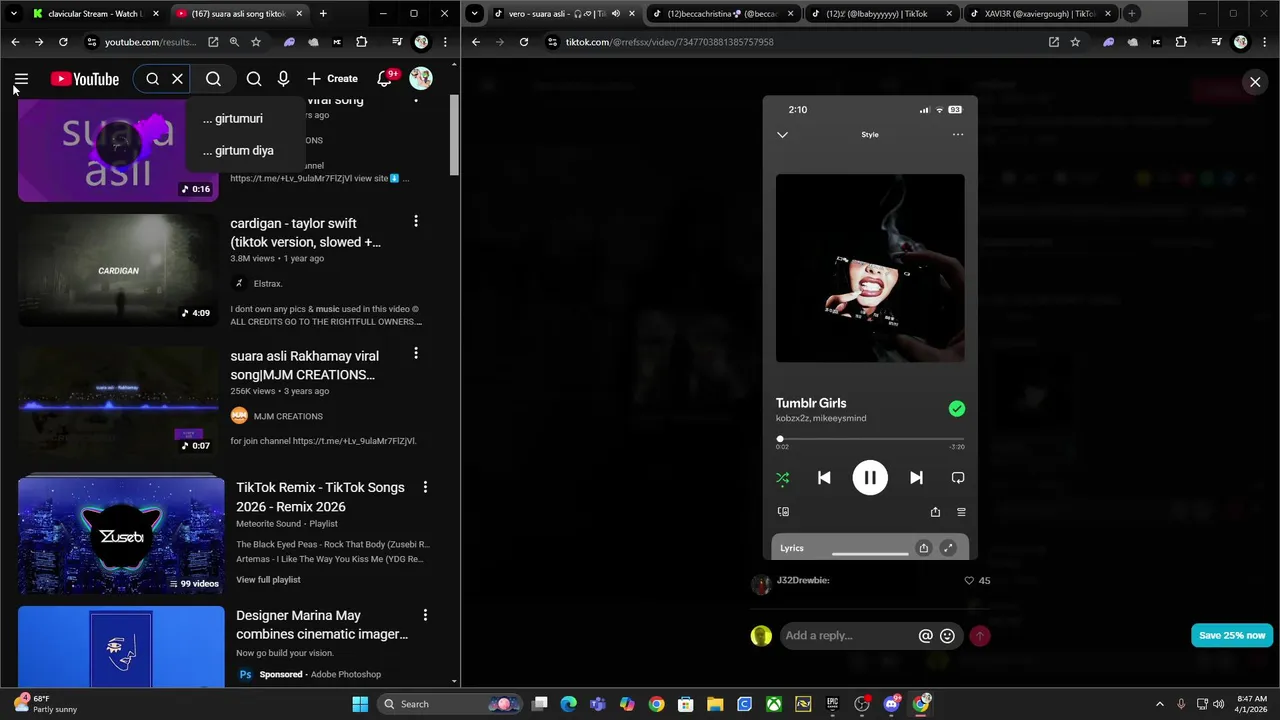Viewport: 1280px width, 720px height.
Task: Close the XAVI3R TikTok tab
Action: pyautogui.click(x=1108, y=14)
